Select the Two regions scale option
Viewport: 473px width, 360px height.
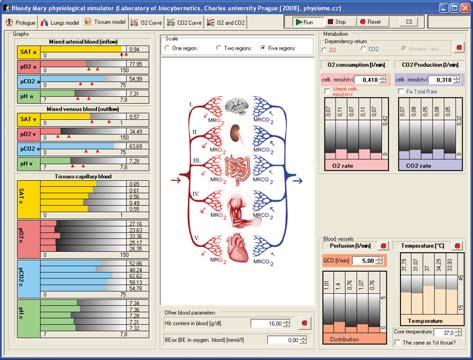(x=218, y=48)
